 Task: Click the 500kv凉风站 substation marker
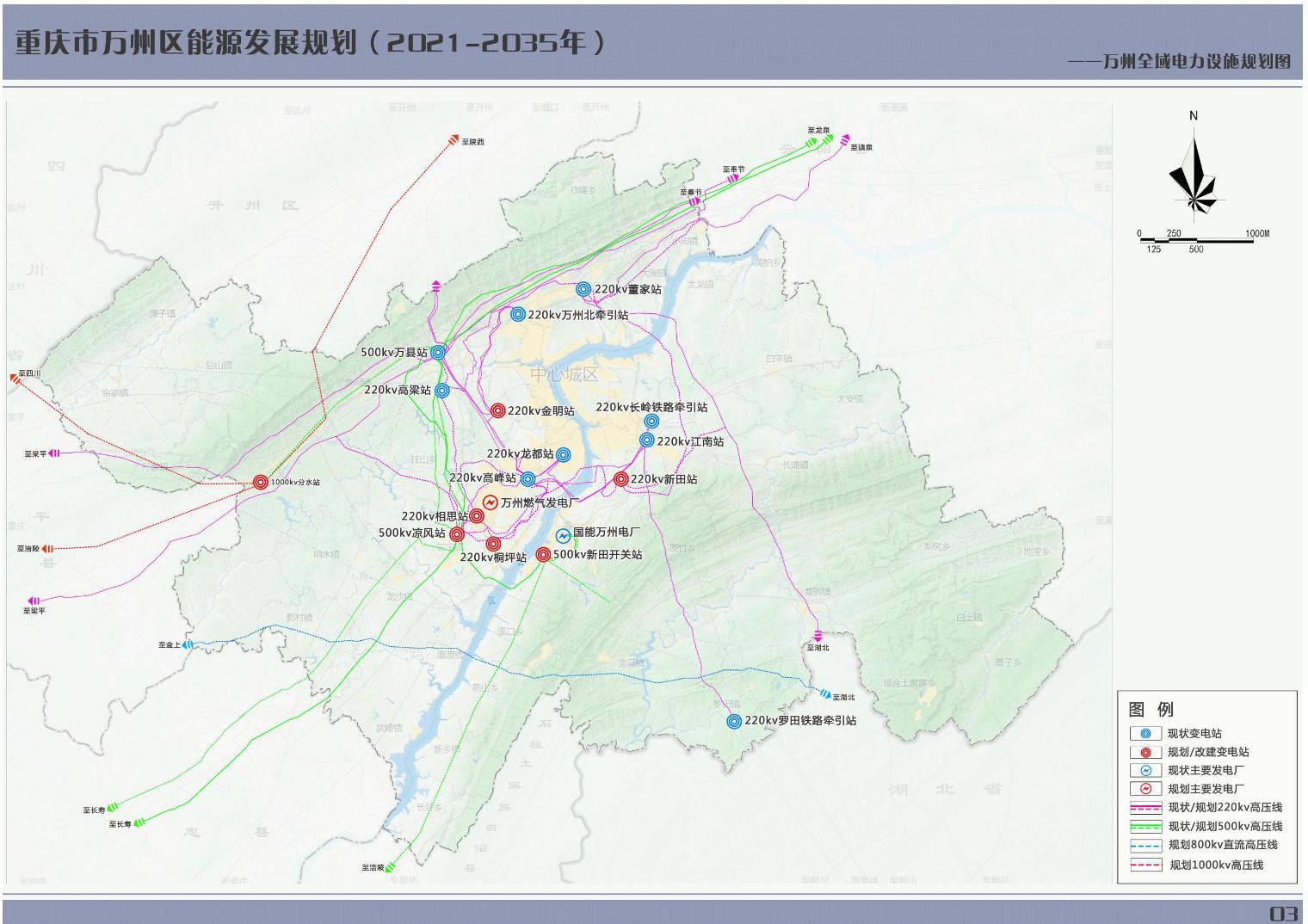[x=457, y=534]
